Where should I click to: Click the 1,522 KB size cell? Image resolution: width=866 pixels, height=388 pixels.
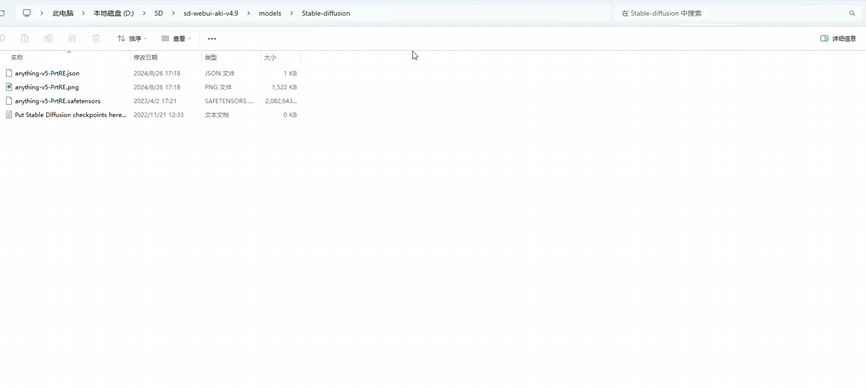(x=284, y=87)
